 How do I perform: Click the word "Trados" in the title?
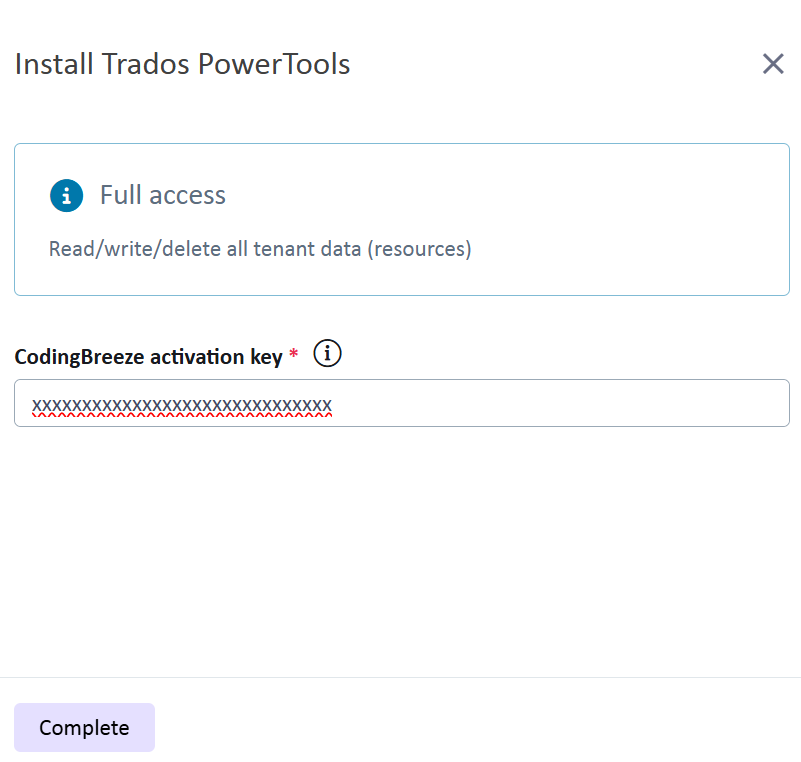(x=146, y=64)
